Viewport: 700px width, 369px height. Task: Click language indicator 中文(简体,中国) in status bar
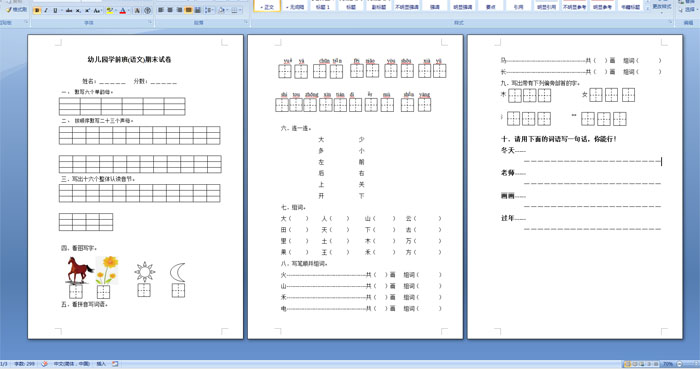pos(72,364)
